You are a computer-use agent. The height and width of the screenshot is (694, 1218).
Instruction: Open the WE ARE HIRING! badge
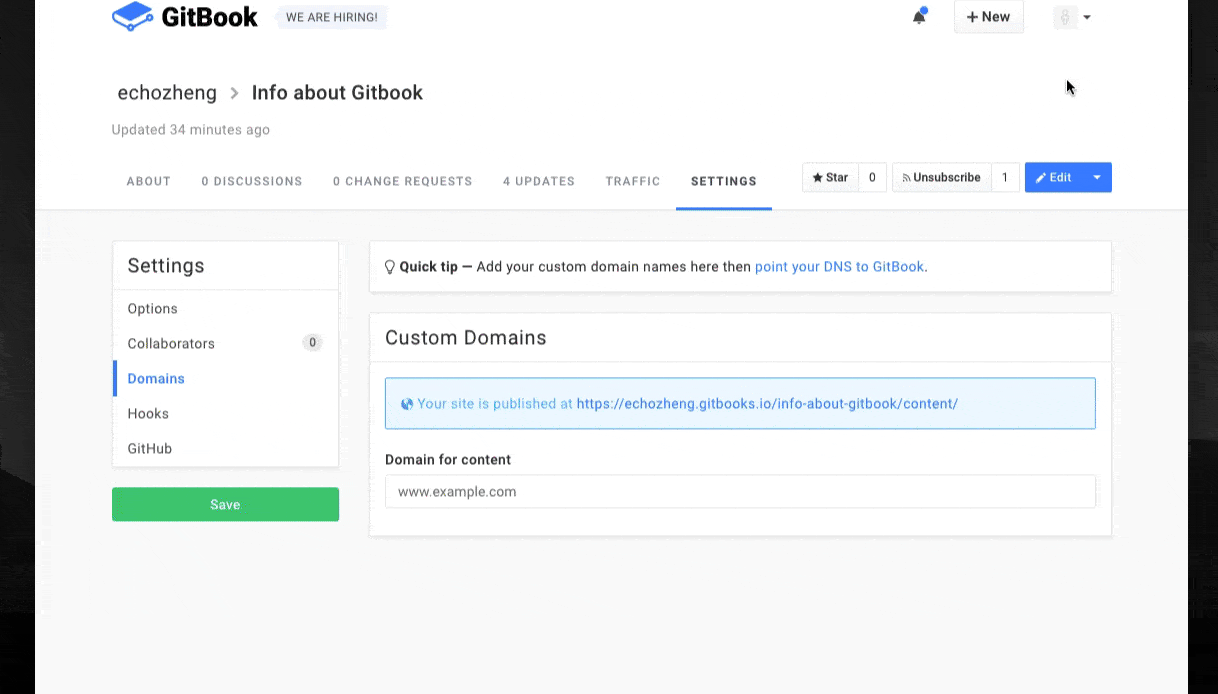[x=331, y=17]
